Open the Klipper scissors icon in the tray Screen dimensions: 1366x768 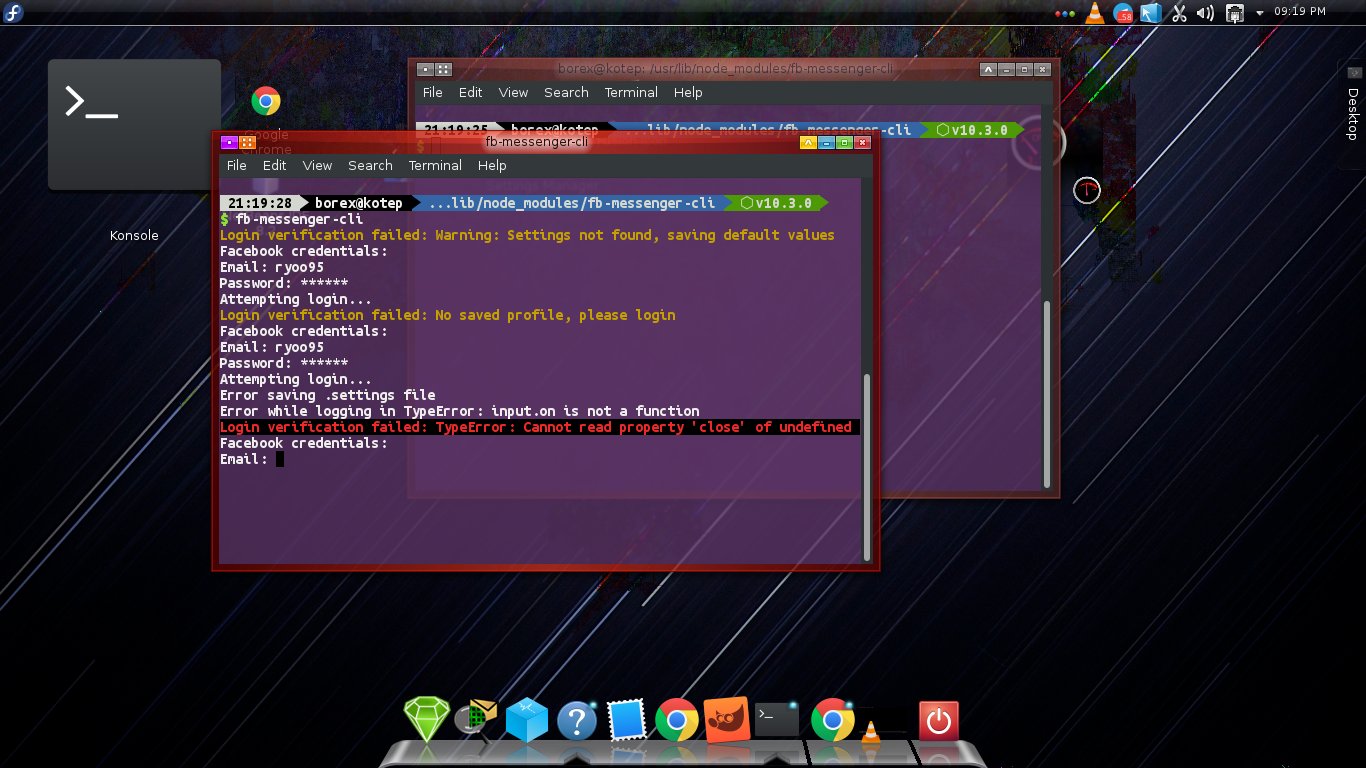click(x=1180, y=13)
